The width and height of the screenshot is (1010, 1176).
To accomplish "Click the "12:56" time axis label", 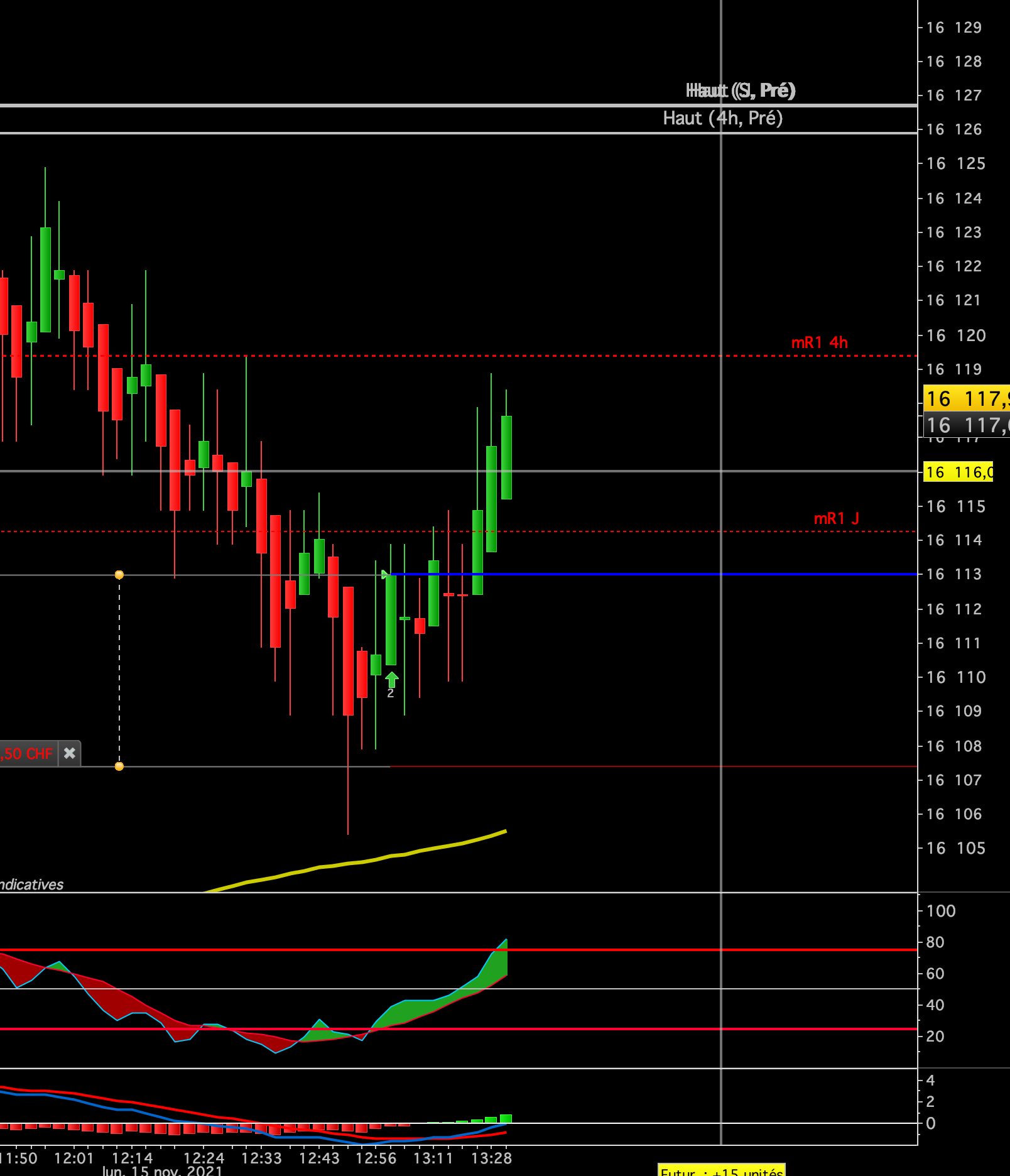I will tap(376, 1158).
